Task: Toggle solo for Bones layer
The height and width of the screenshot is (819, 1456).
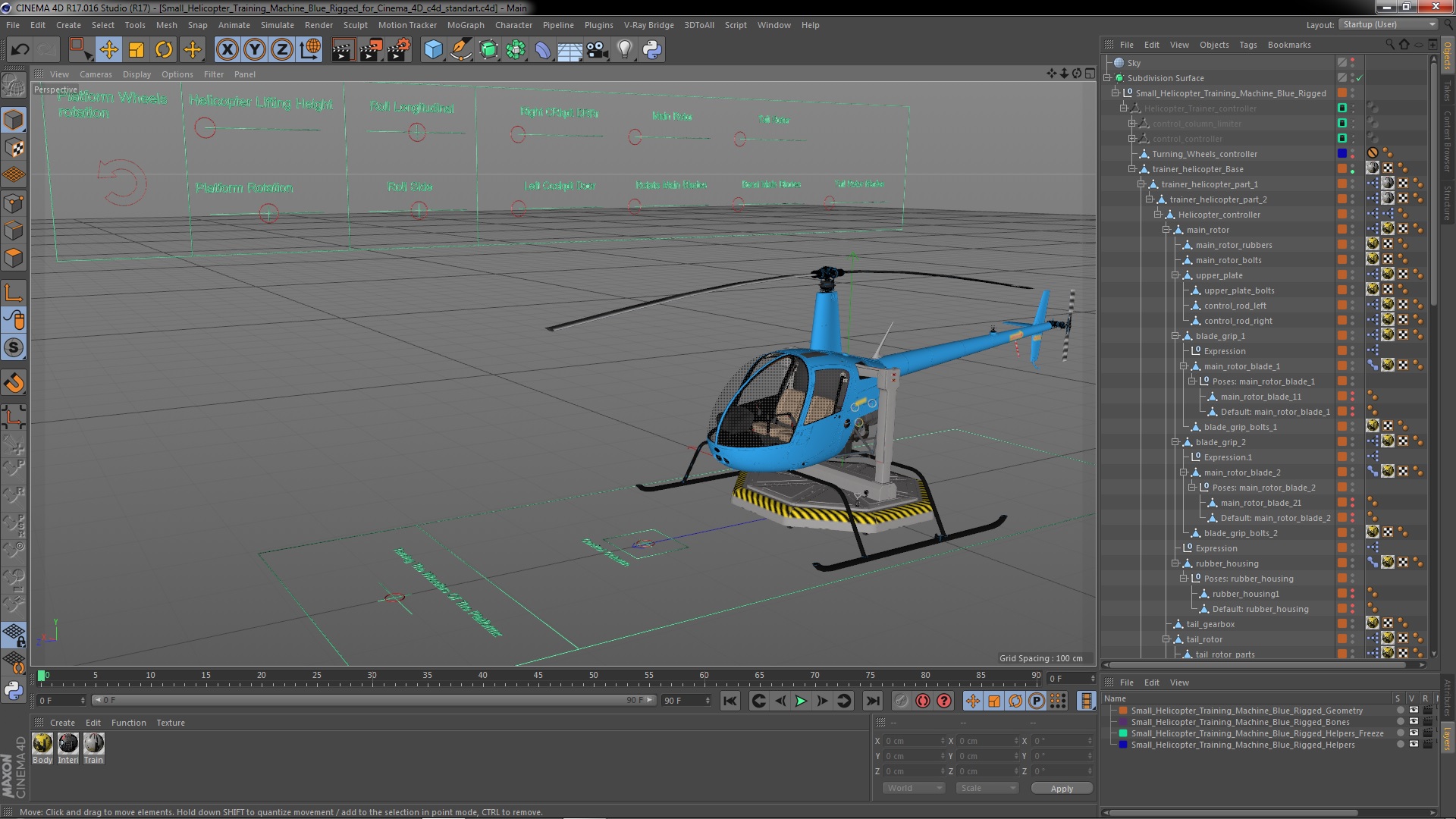Action: coord(1400,722)
